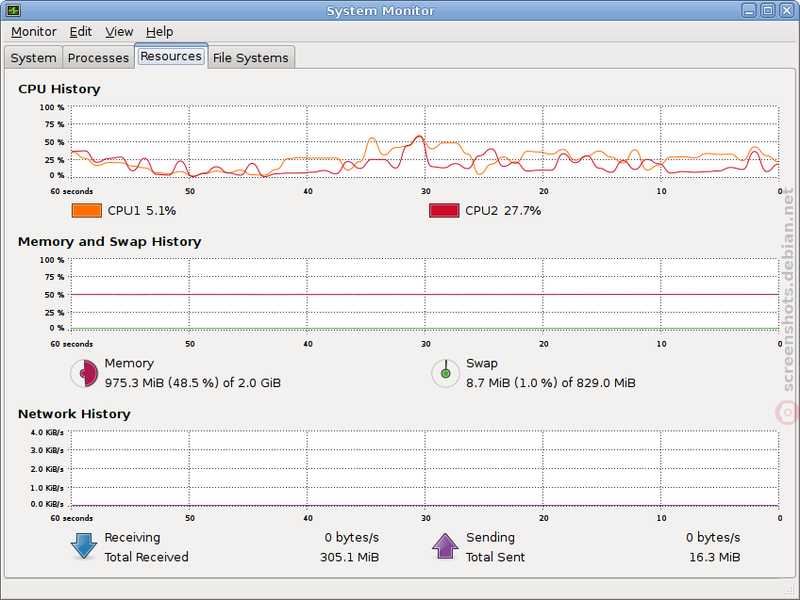Open the Help menu
The image size is (800, 600).
click(159, 32)
